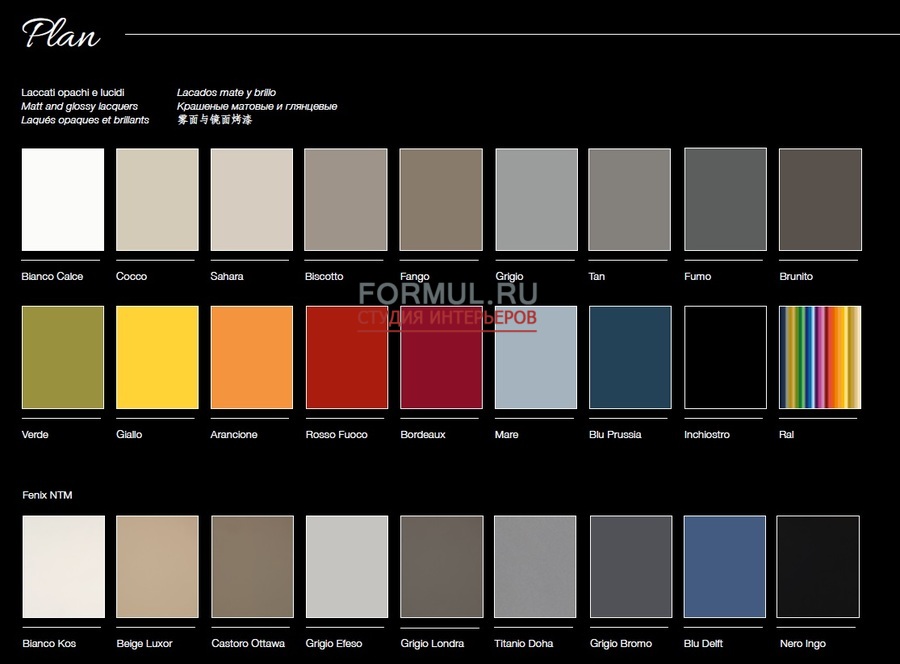Click the Blu Prussia swatch
The width and height of the screenshot is (900, 664).
pyautogui.click(x=628, y=357)
